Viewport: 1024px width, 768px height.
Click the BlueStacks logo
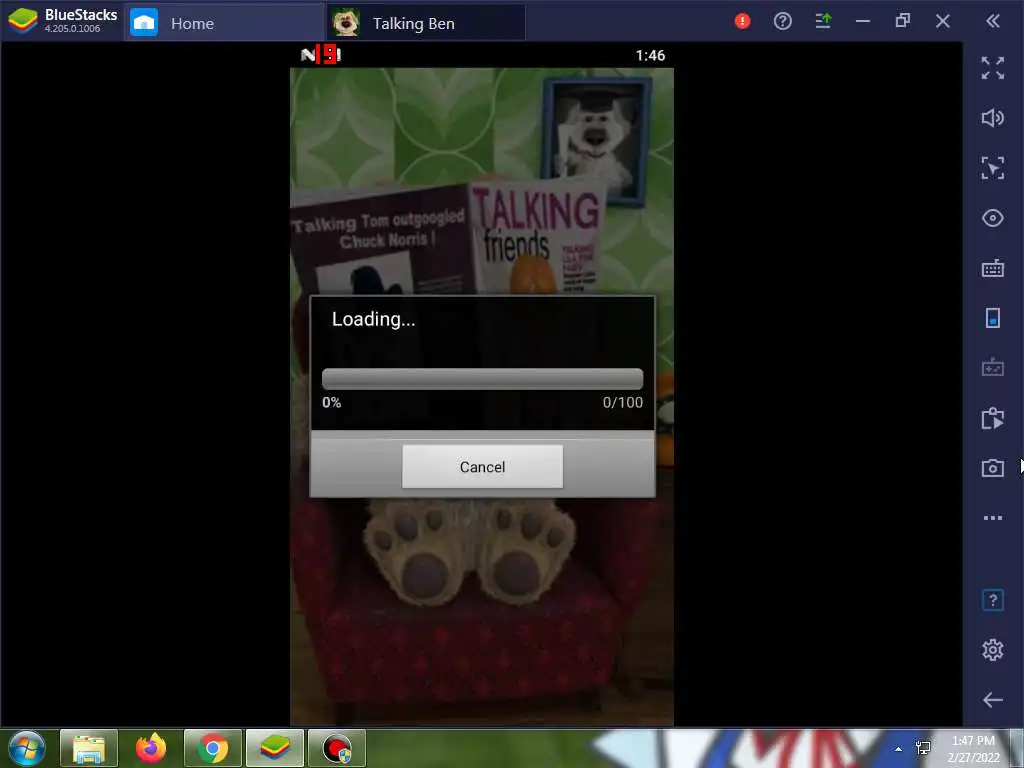point(24,21)
